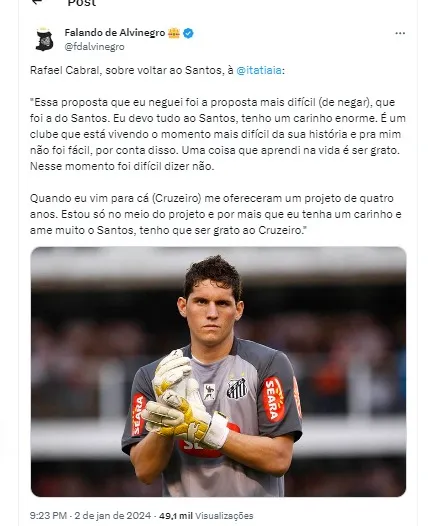Click the SEARA sponsor logo on the right sleeve

tap(274, 399)
